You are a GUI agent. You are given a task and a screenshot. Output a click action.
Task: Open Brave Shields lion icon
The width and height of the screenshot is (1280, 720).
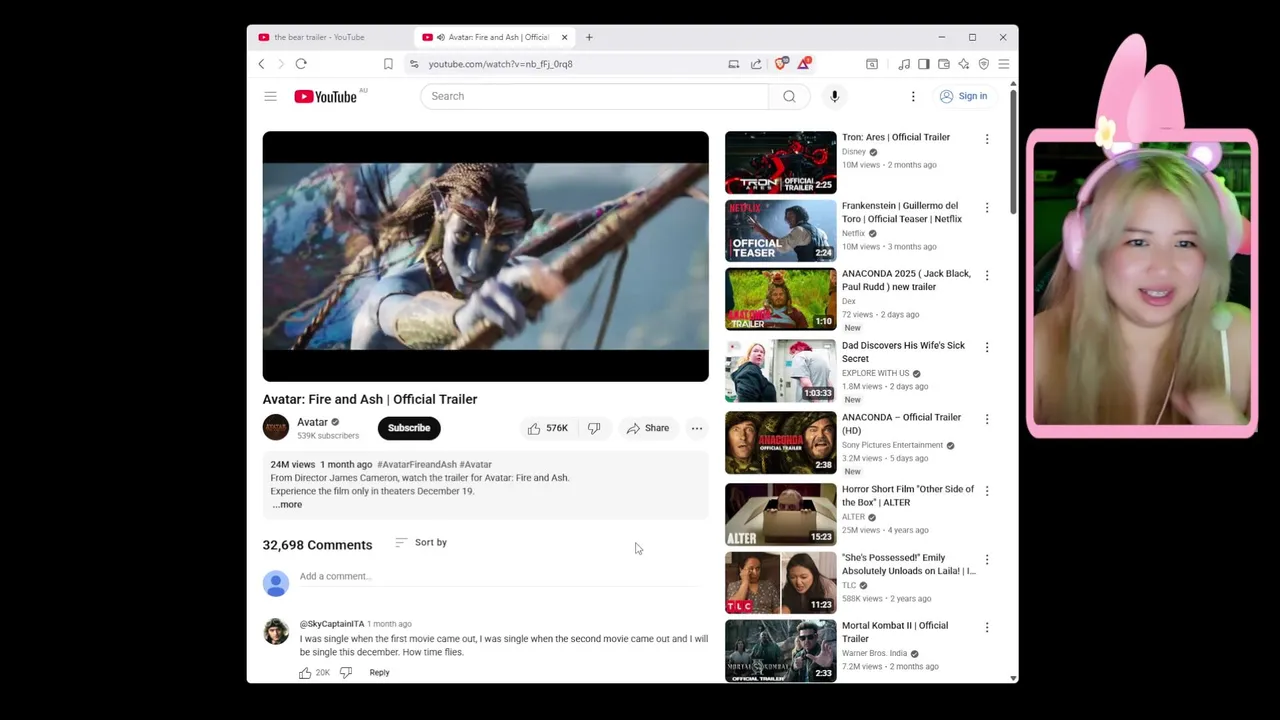781,64
